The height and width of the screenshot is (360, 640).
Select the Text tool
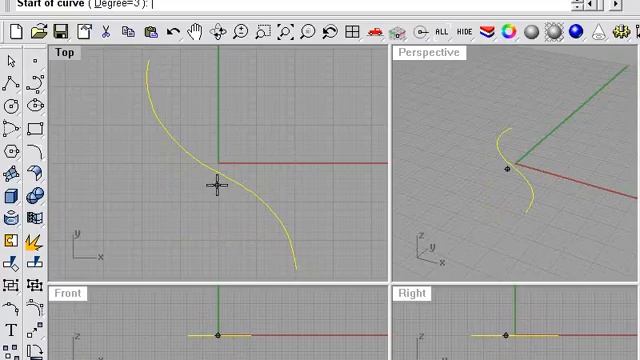point(11,330)
